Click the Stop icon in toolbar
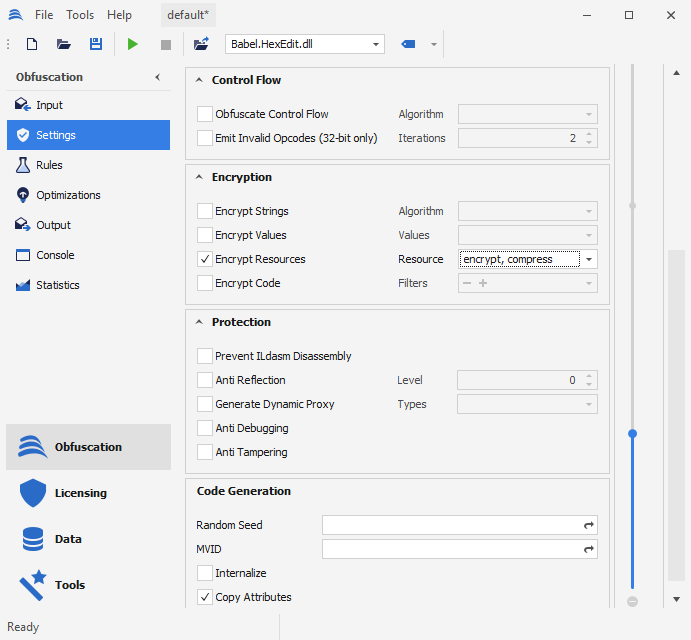 point(166,44)
